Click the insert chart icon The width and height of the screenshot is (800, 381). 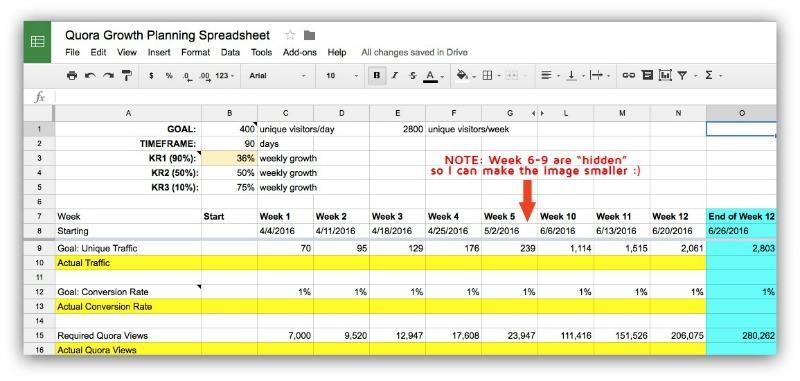pos(665,75)
